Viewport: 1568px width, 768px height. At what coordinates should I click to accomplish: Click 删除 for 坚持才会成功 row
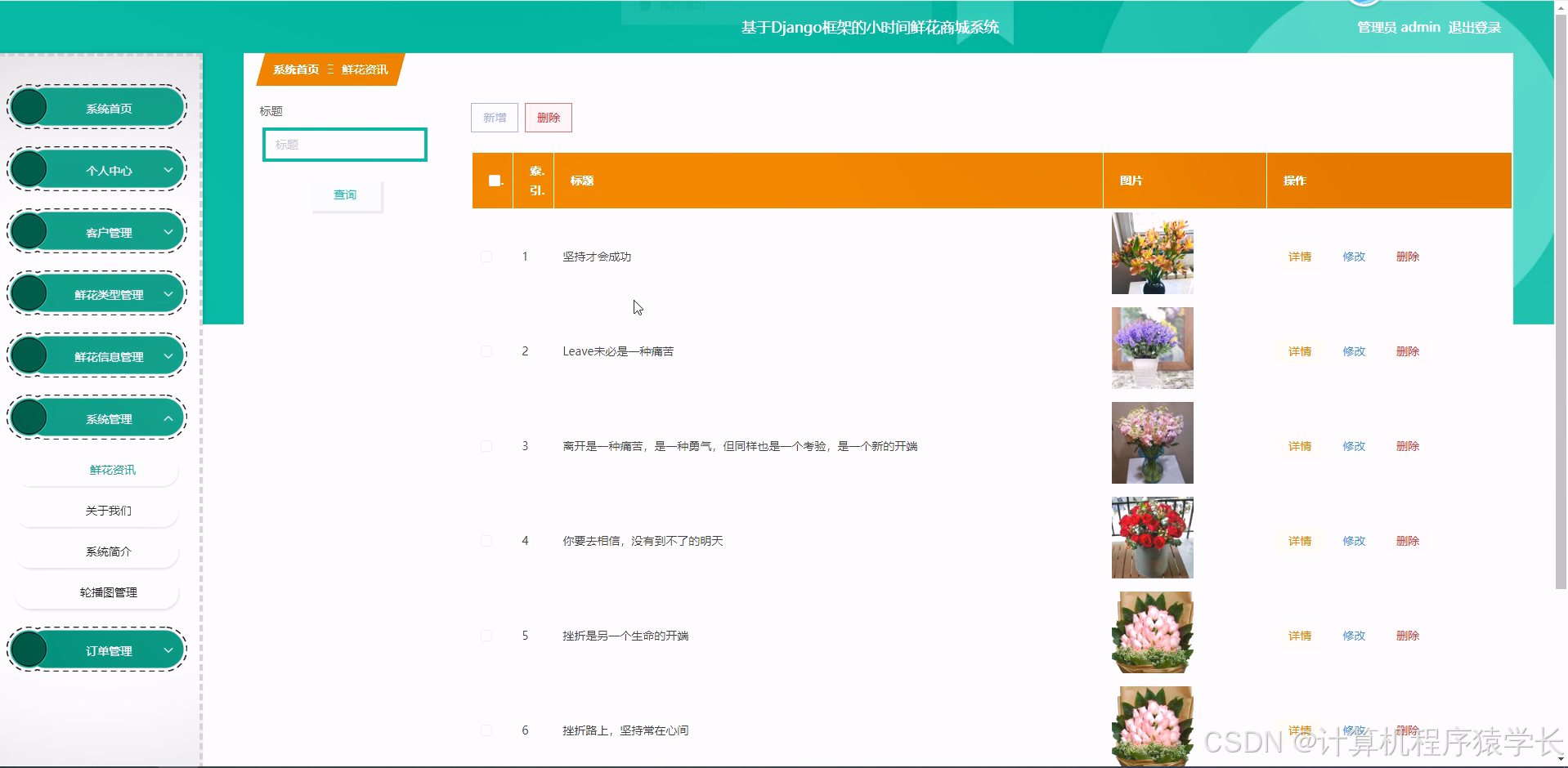point(1408,257)
